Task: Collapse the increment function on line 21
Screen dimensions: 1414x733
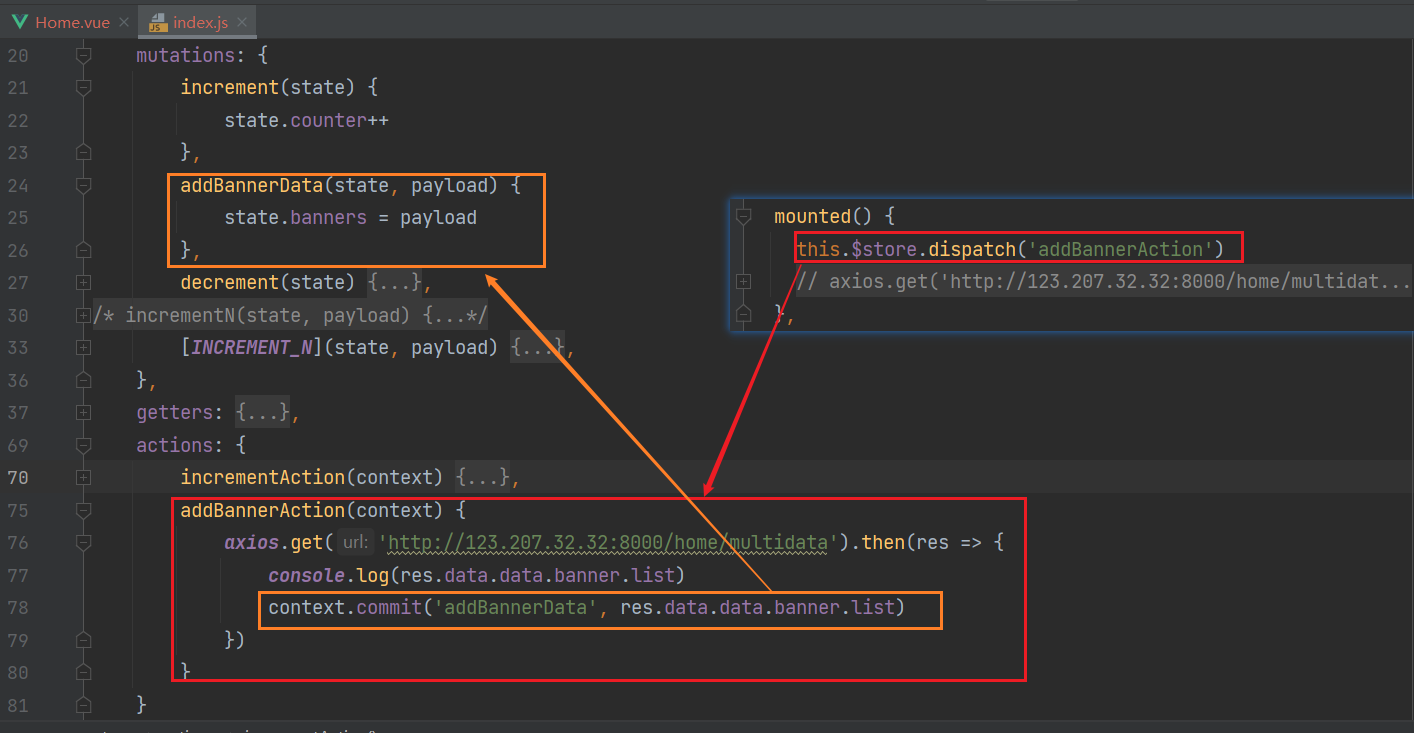Action: pos(83,88)
